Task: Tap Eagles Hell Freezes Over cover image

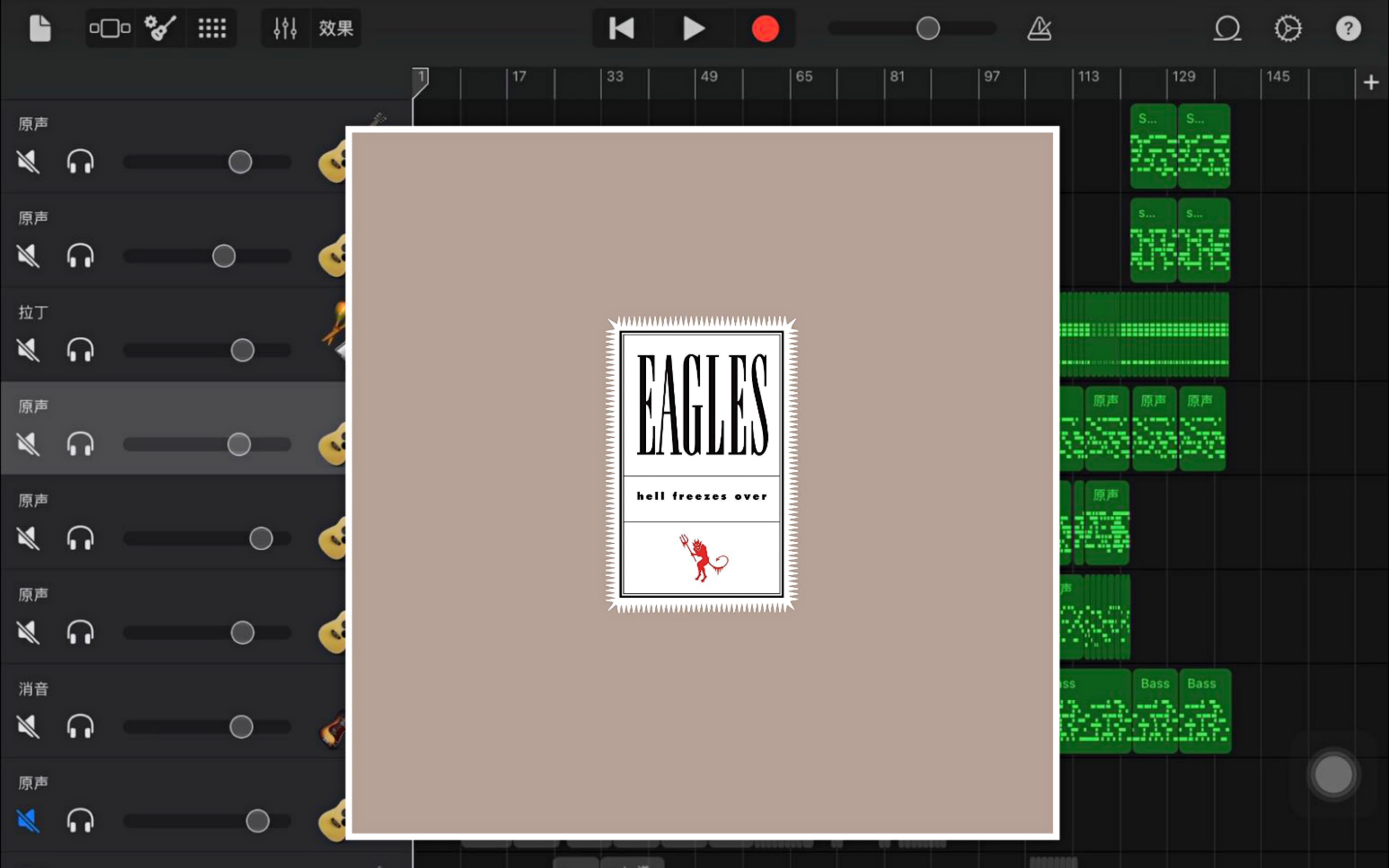Action: (x=702, y=482)
